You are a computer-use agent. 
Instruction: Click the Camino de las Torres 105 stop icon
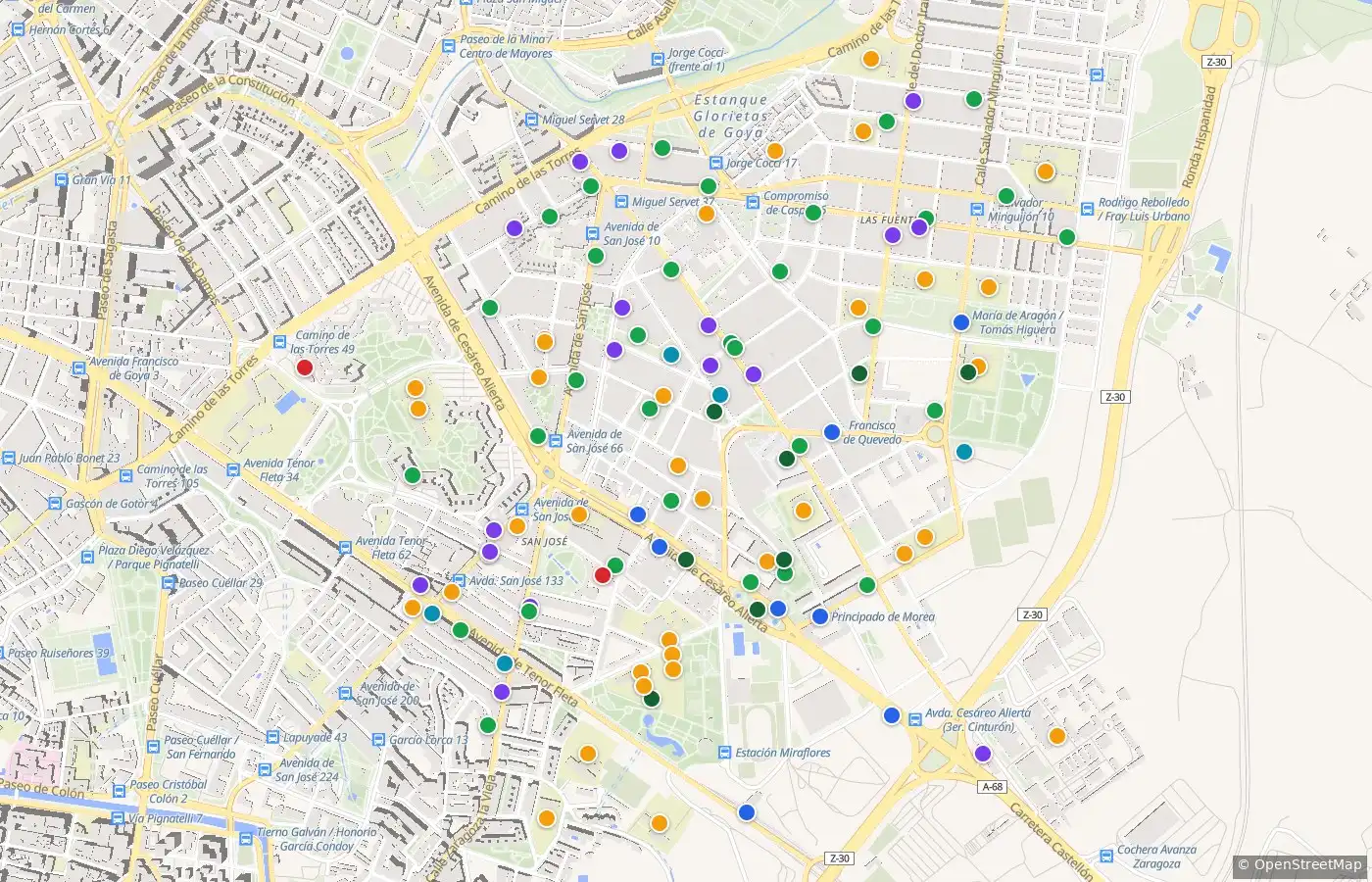126,476
